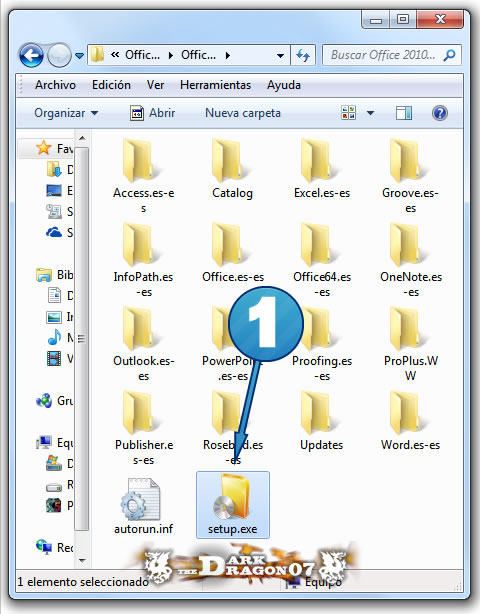Click the search magnifier icon
Viewport: 480px width, 614px height.
coord(449,55)
